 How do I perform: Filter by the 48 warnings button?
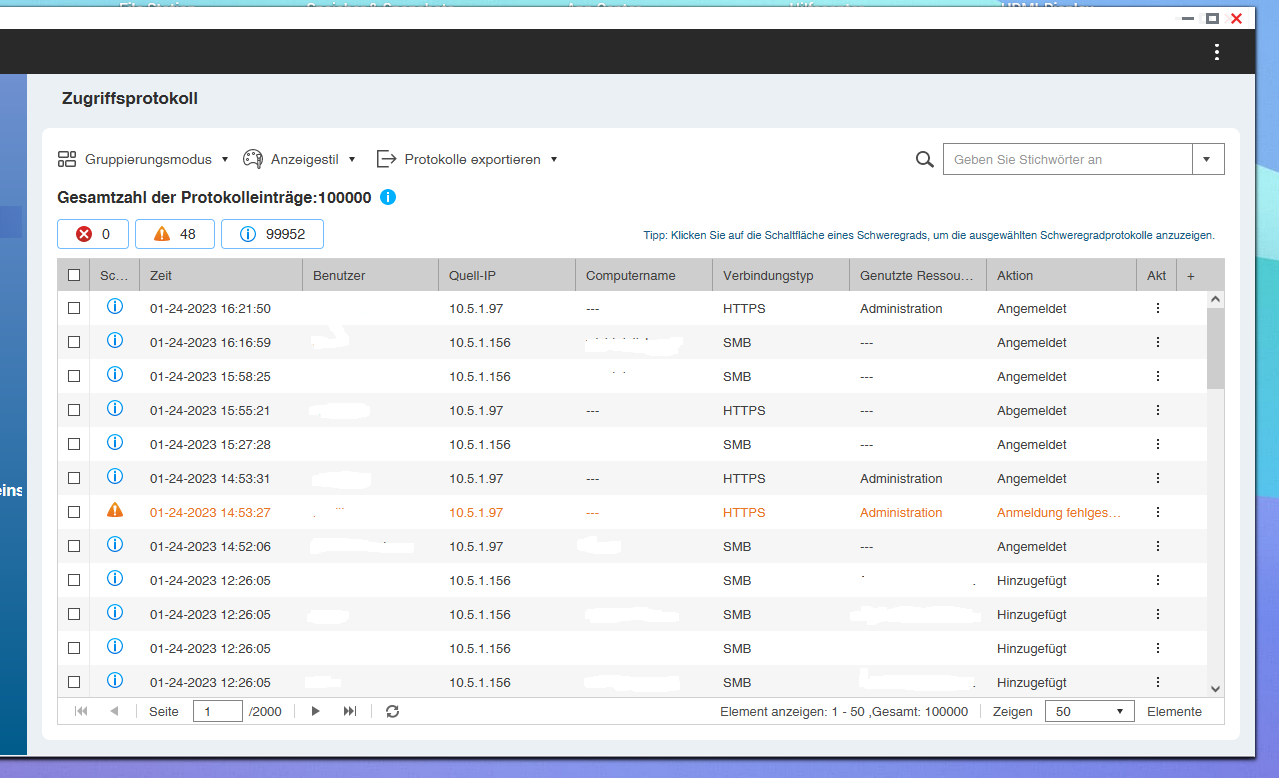point(174,234)
